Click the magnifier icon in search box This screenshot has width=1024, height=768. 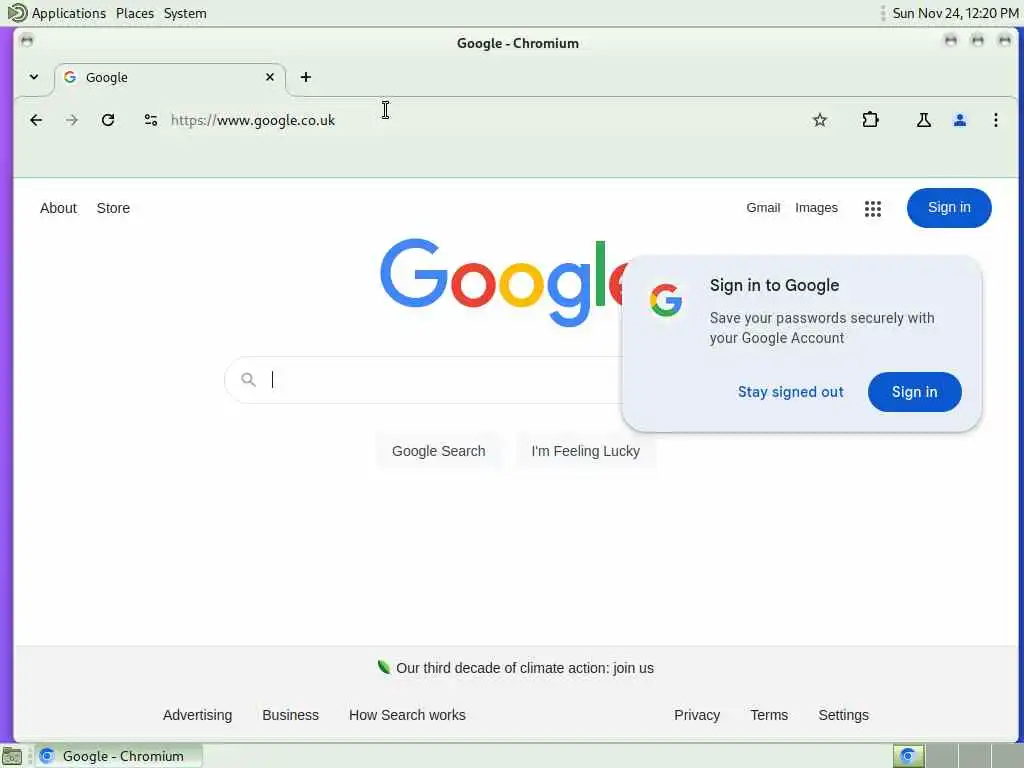[248, 379]
